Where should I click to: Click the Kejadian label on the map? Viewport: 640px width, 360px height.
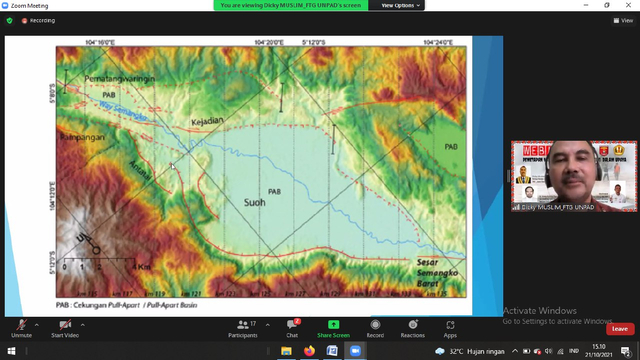tap(207, 121)
